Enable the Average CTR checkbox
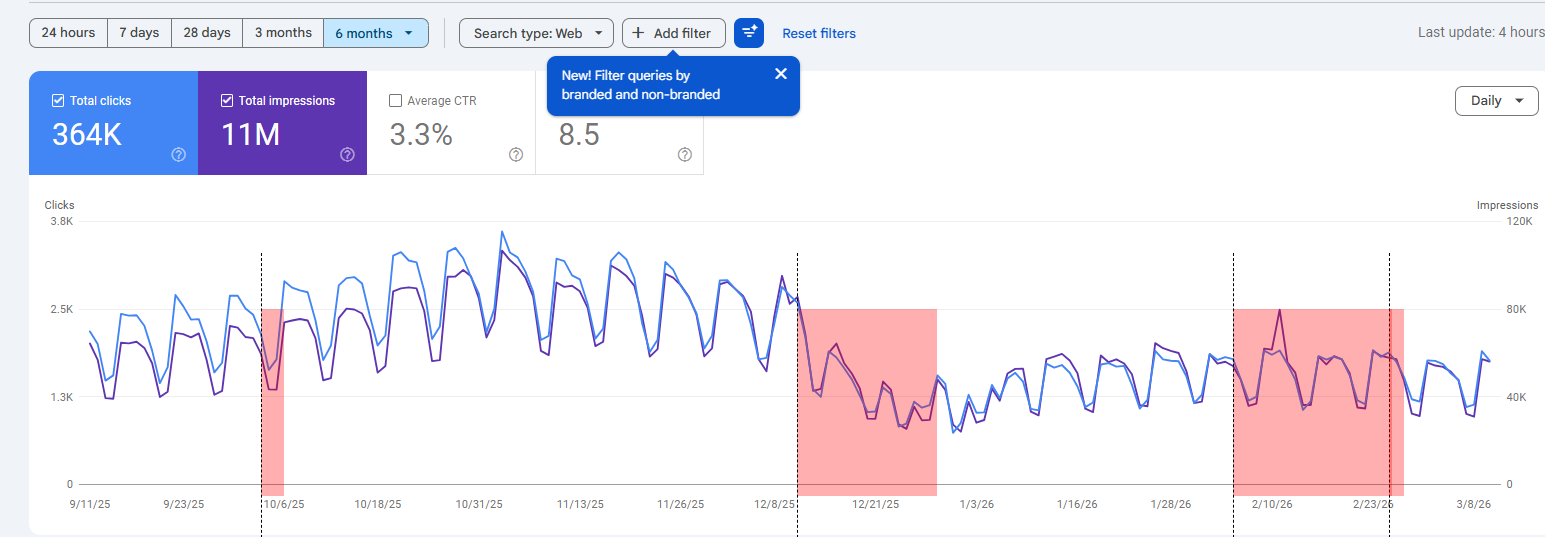 [x=396, y=101]
